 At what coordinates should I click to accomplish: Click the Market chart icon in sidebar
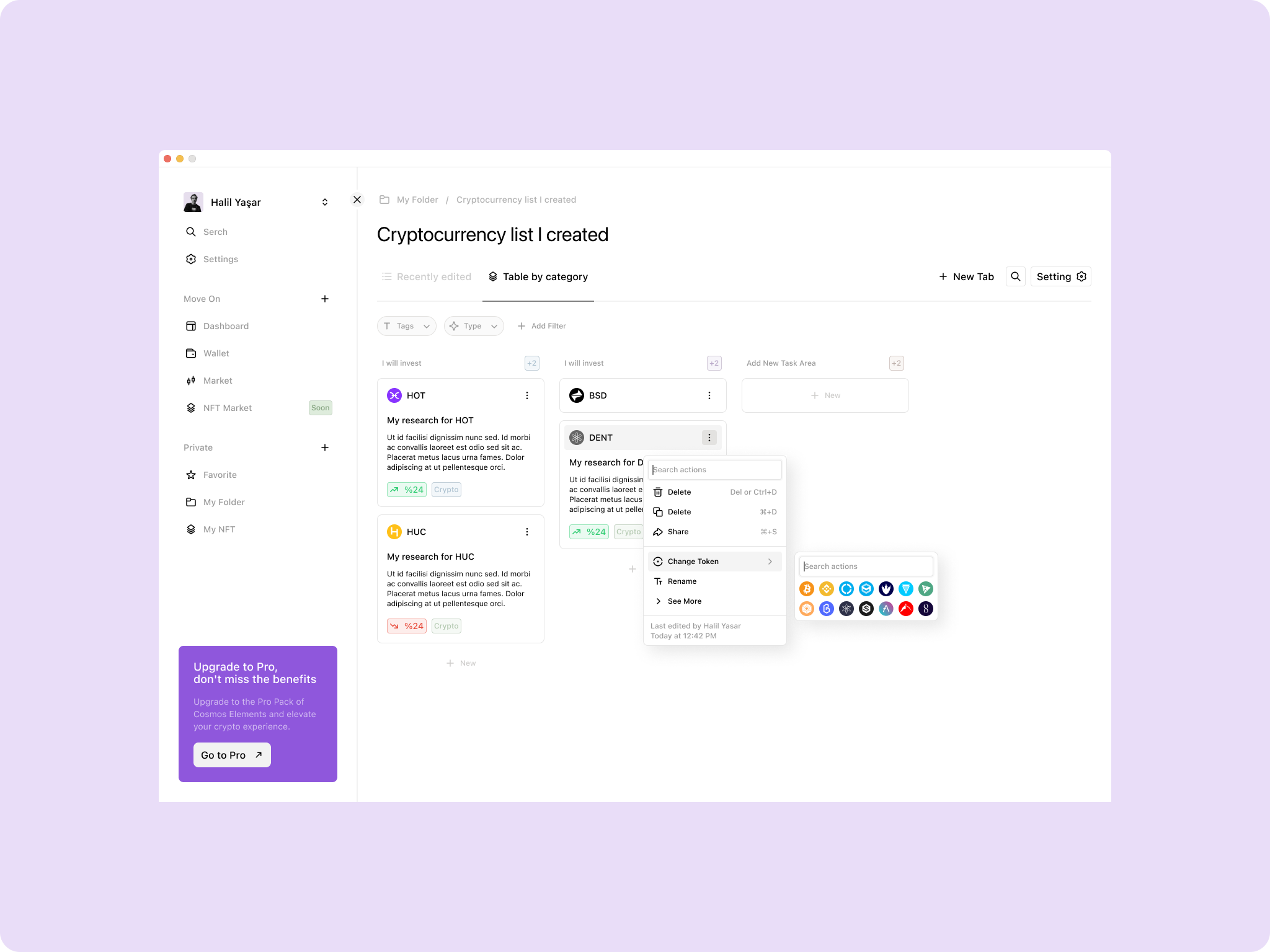(192, 381)
